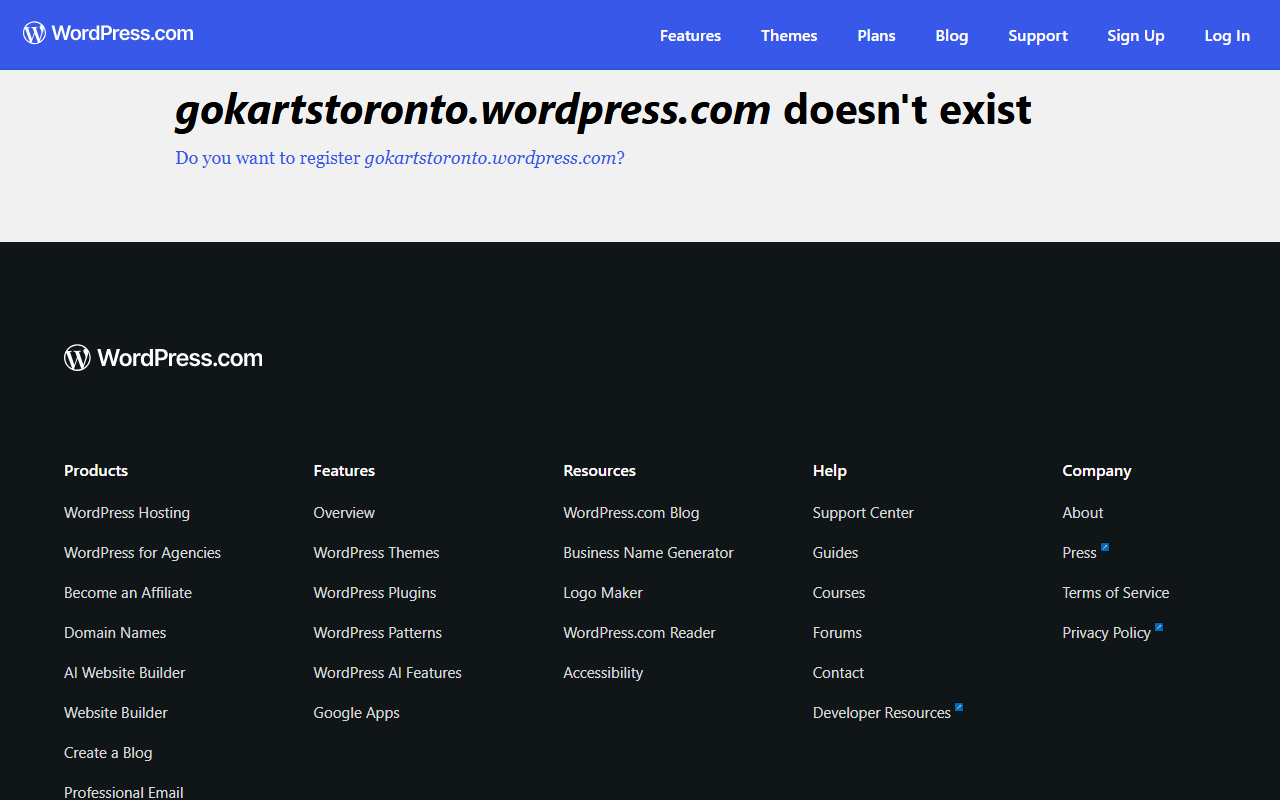Click the external icon beside Developer Resources
The image size is (1280, 800).
click(x=959, y=707)
